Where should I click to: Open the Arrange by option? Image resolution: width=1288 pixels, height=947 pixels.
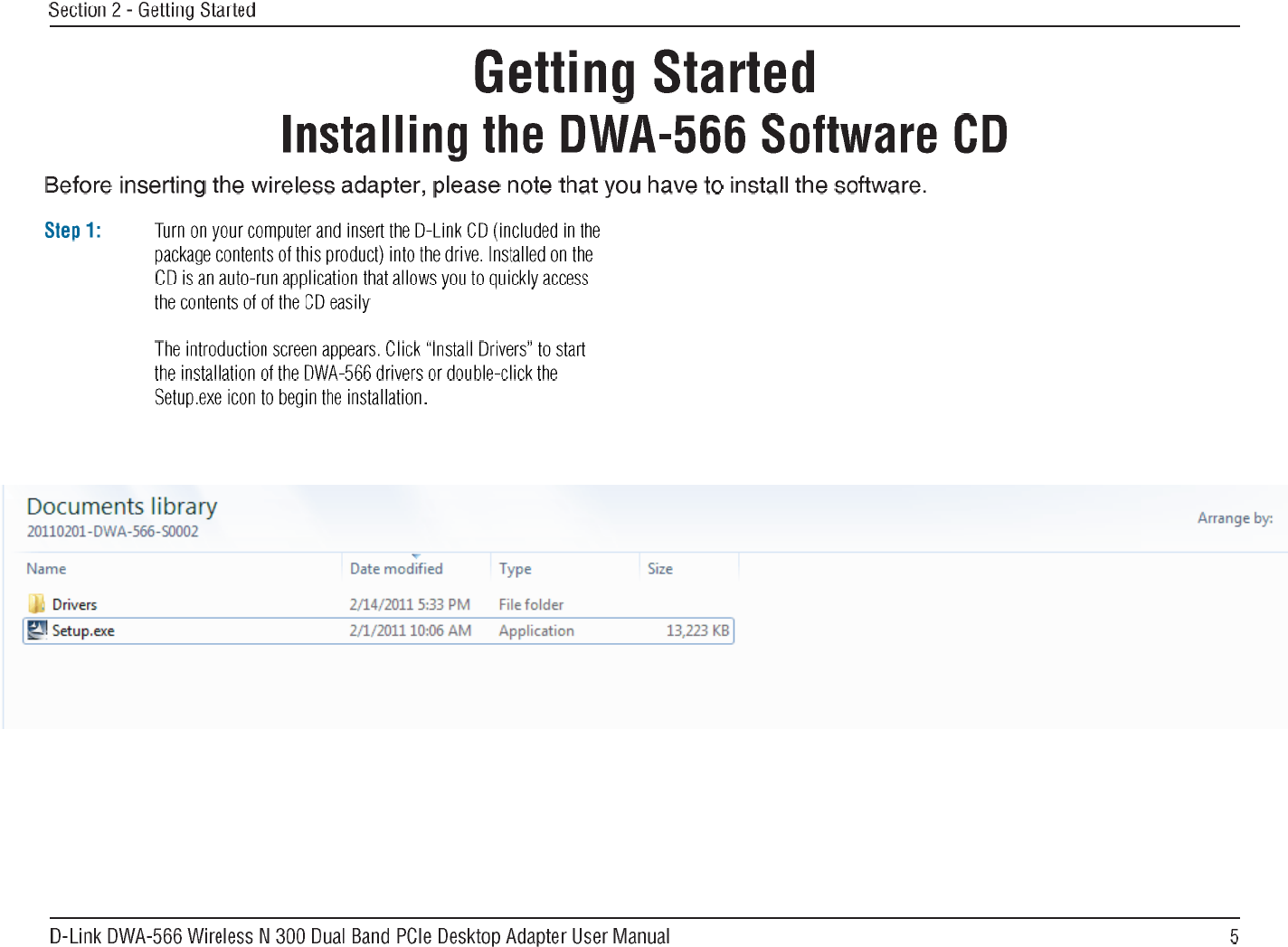point(1235,518)
